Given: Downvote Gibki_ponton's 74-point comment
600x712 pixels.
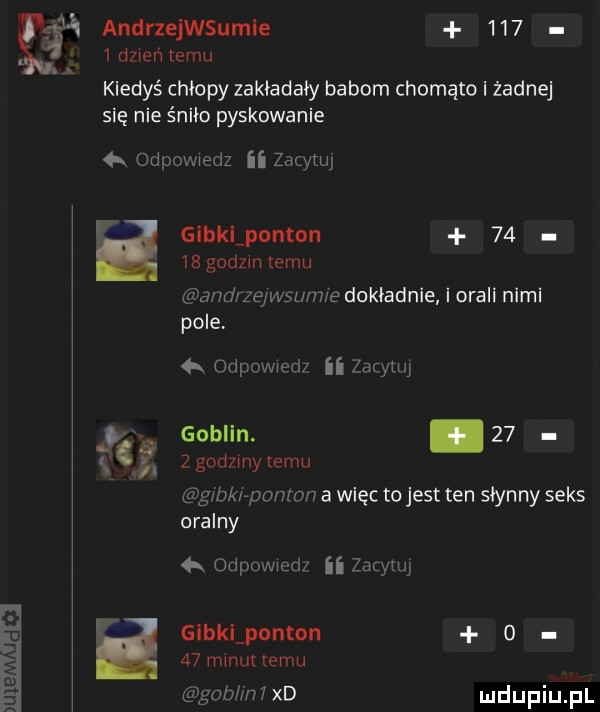Looking at the screenshot, I should click(x=549, y=237).
